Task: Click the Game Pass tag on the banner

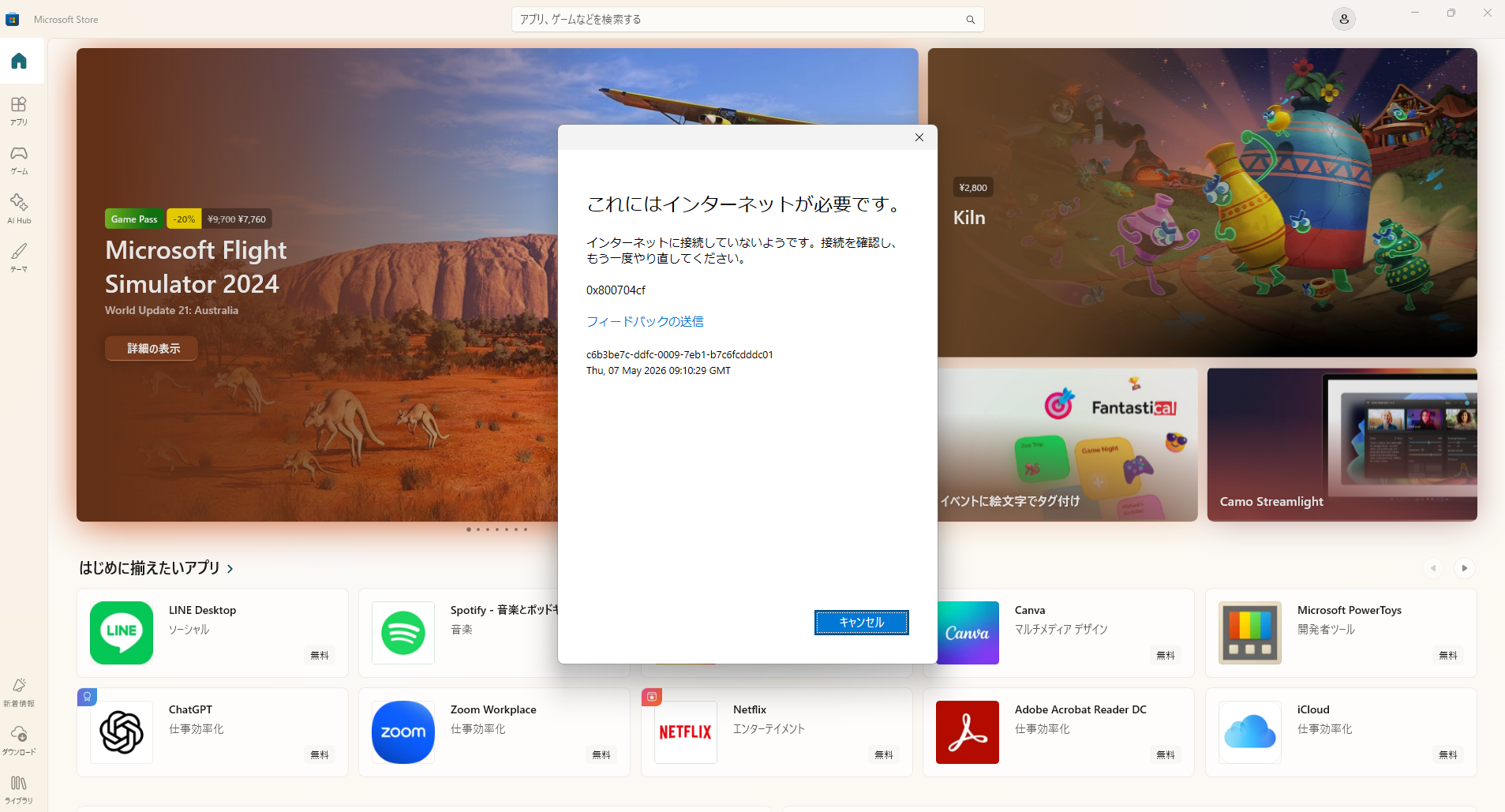Action: click(134, 219)
